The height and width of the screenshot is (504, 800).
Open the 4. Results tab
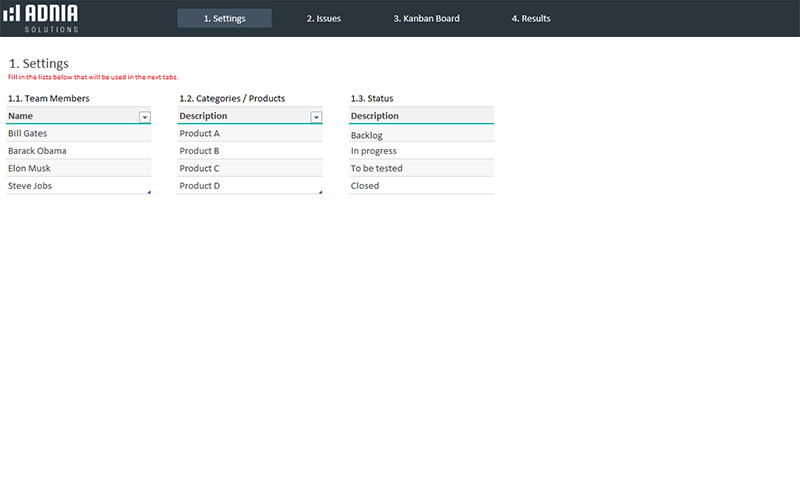pyautogui.click(x=531, y=18)
